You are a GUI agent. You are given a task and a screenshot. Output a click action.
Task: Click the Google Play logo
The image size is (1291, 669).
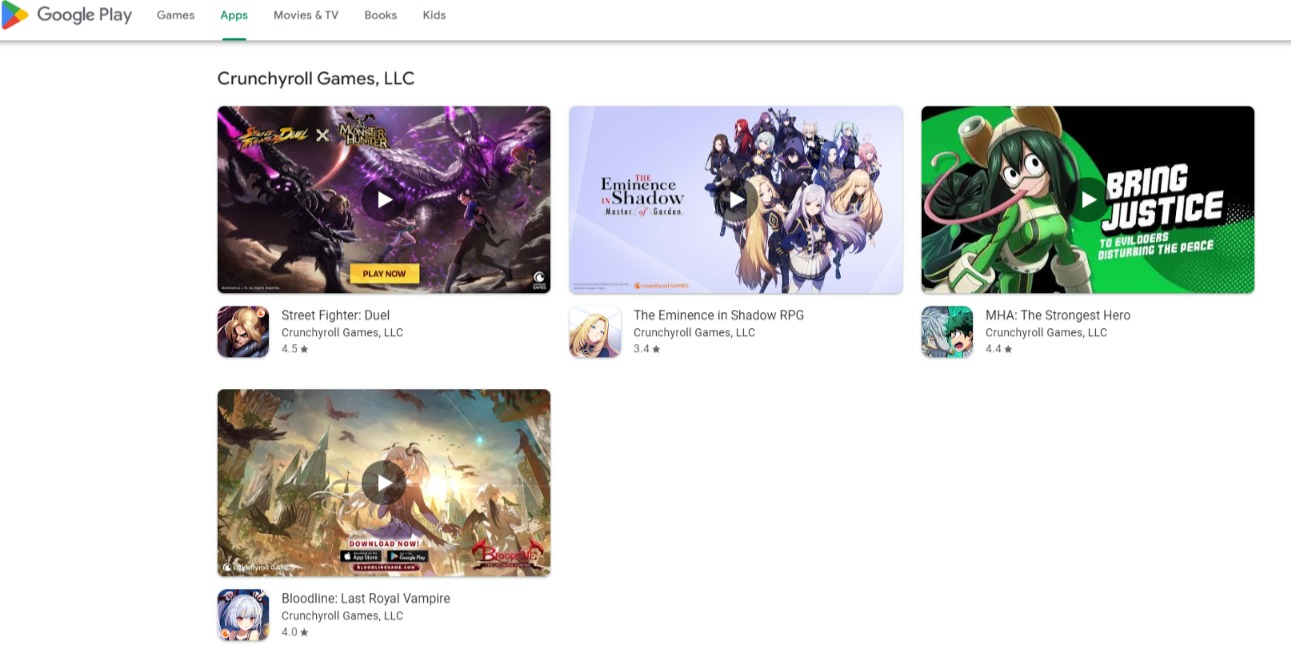click(x=67, y=15)
